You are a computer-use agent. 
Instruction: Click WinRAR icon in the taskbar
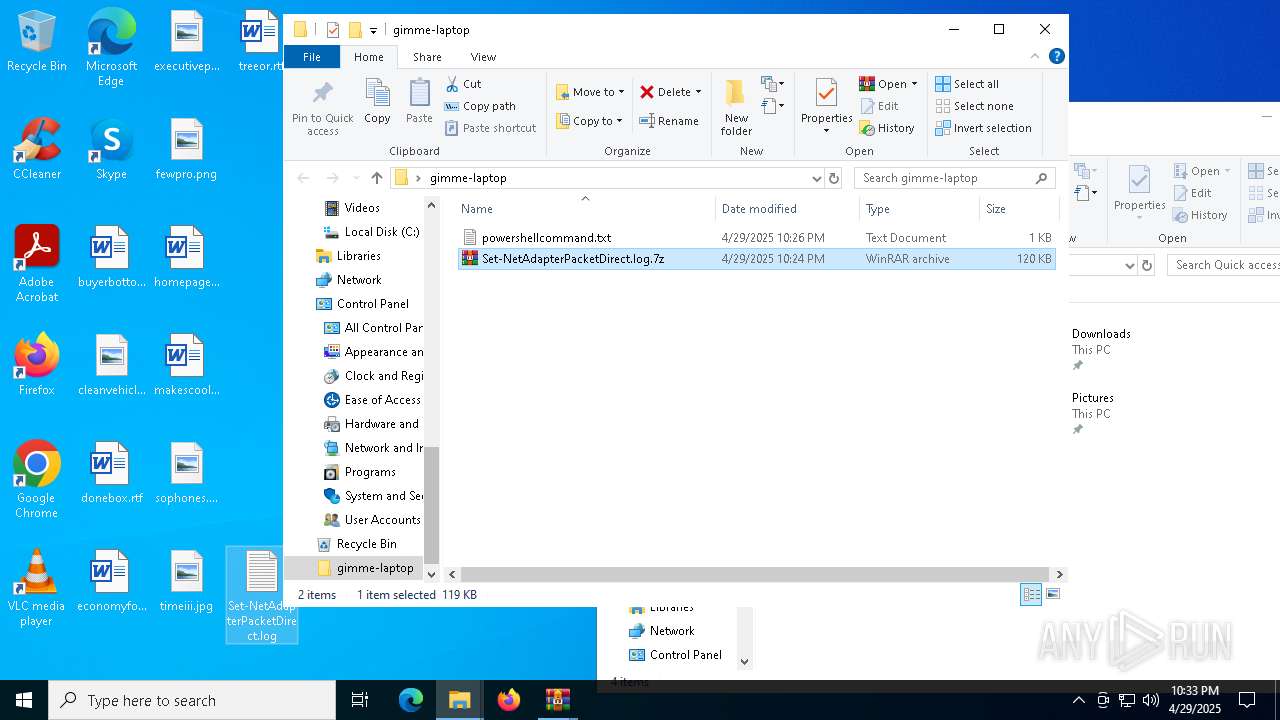tap(558, 700)
